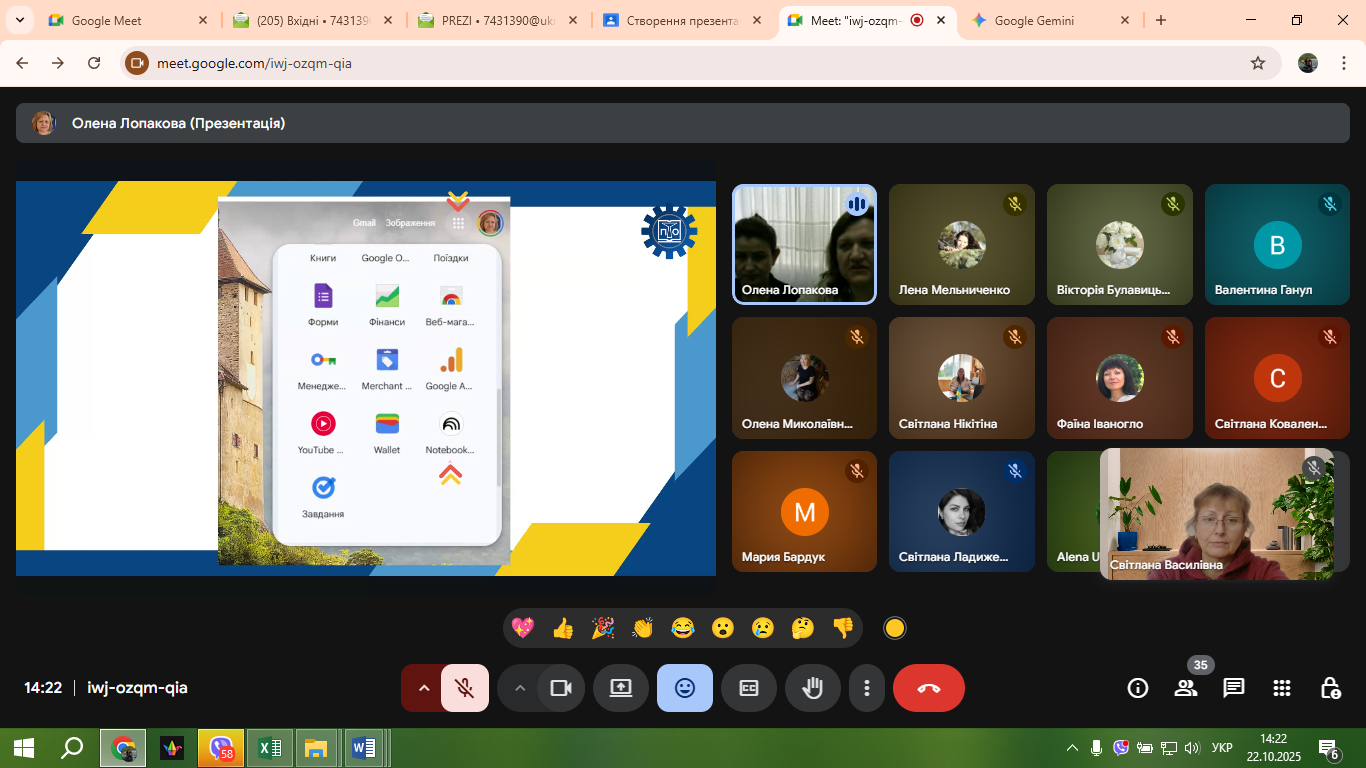Open the Meeting details info icon
This screenshot has height=768, width=1366.
pyautogui.click(x=1137, y=688)
